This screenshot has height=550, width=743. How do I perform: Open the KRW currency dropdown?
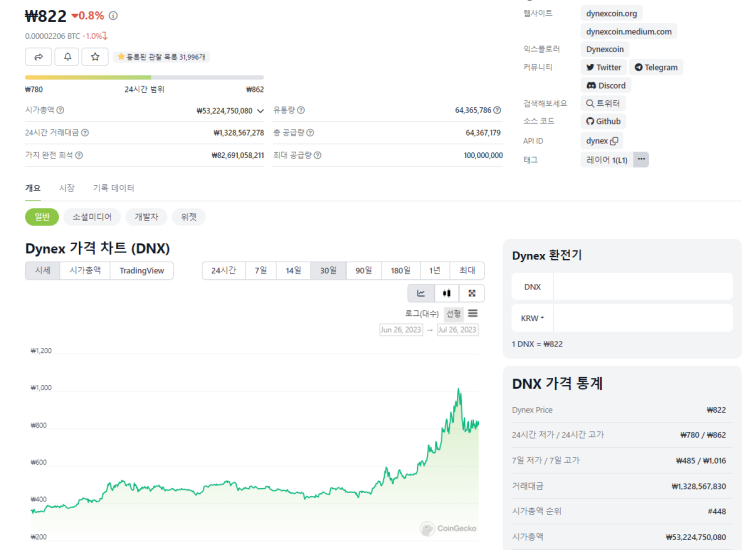click(x=532, y=318)
